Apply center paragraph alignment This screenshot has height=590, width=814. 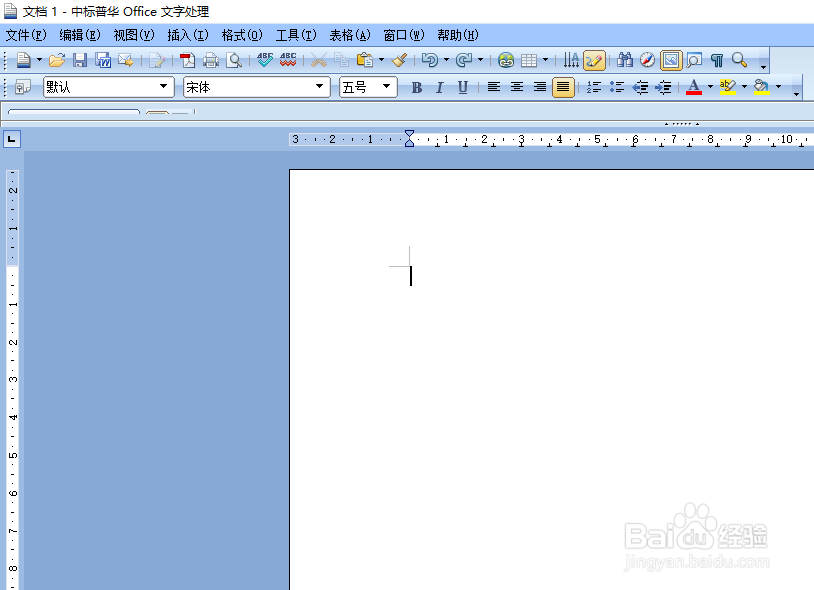[517, 86]
